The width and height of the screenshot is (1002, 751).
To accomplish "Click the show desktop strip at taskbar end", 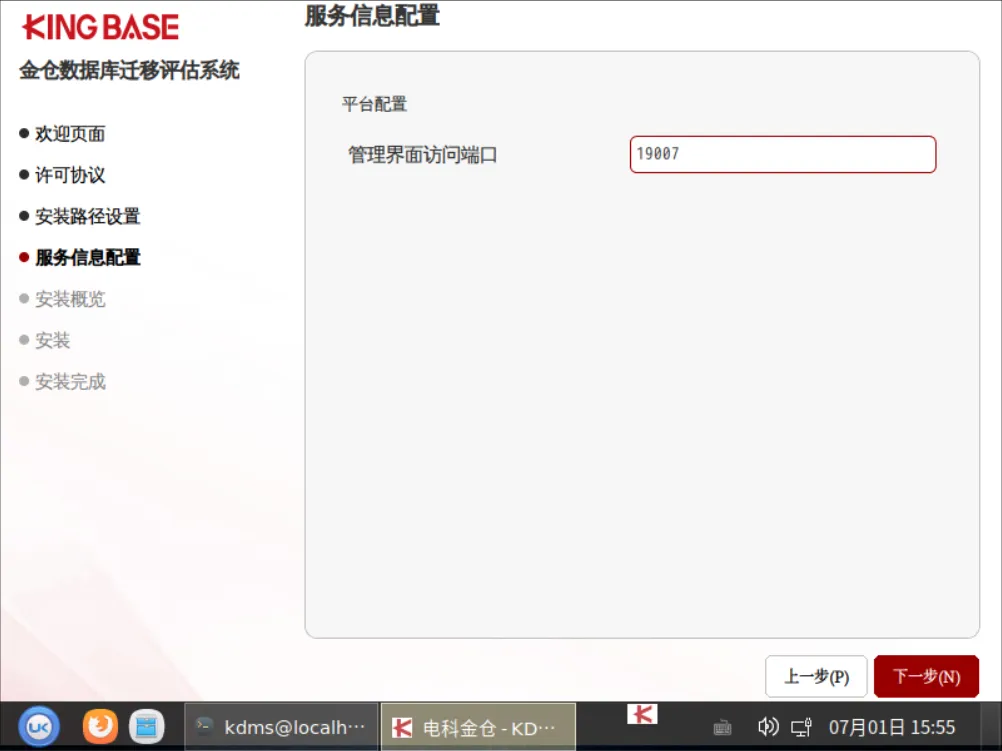I will pyautogui.click(x=991, y=727).
